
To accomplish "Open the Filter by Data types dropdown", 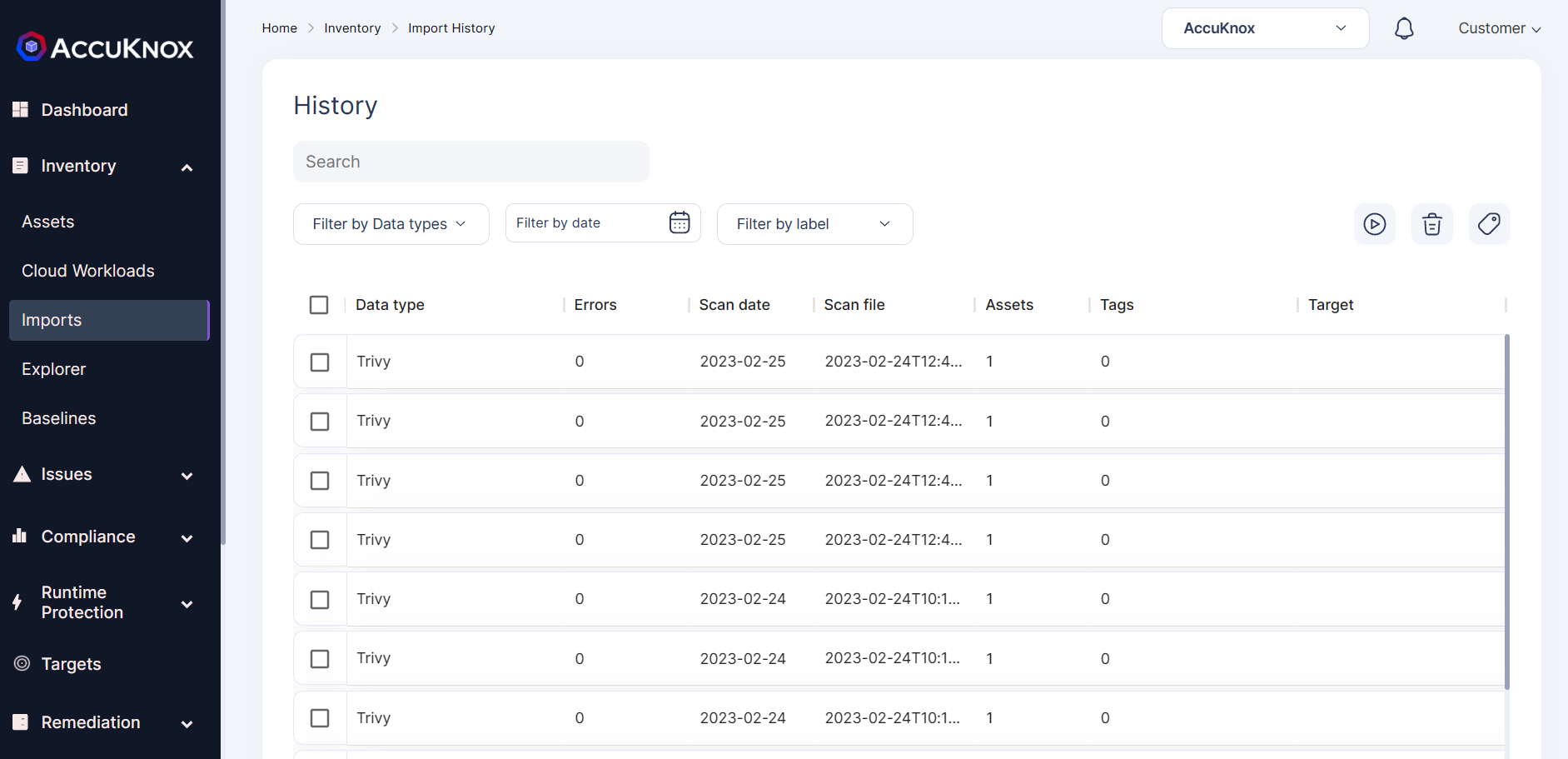I will pos(391,224).
